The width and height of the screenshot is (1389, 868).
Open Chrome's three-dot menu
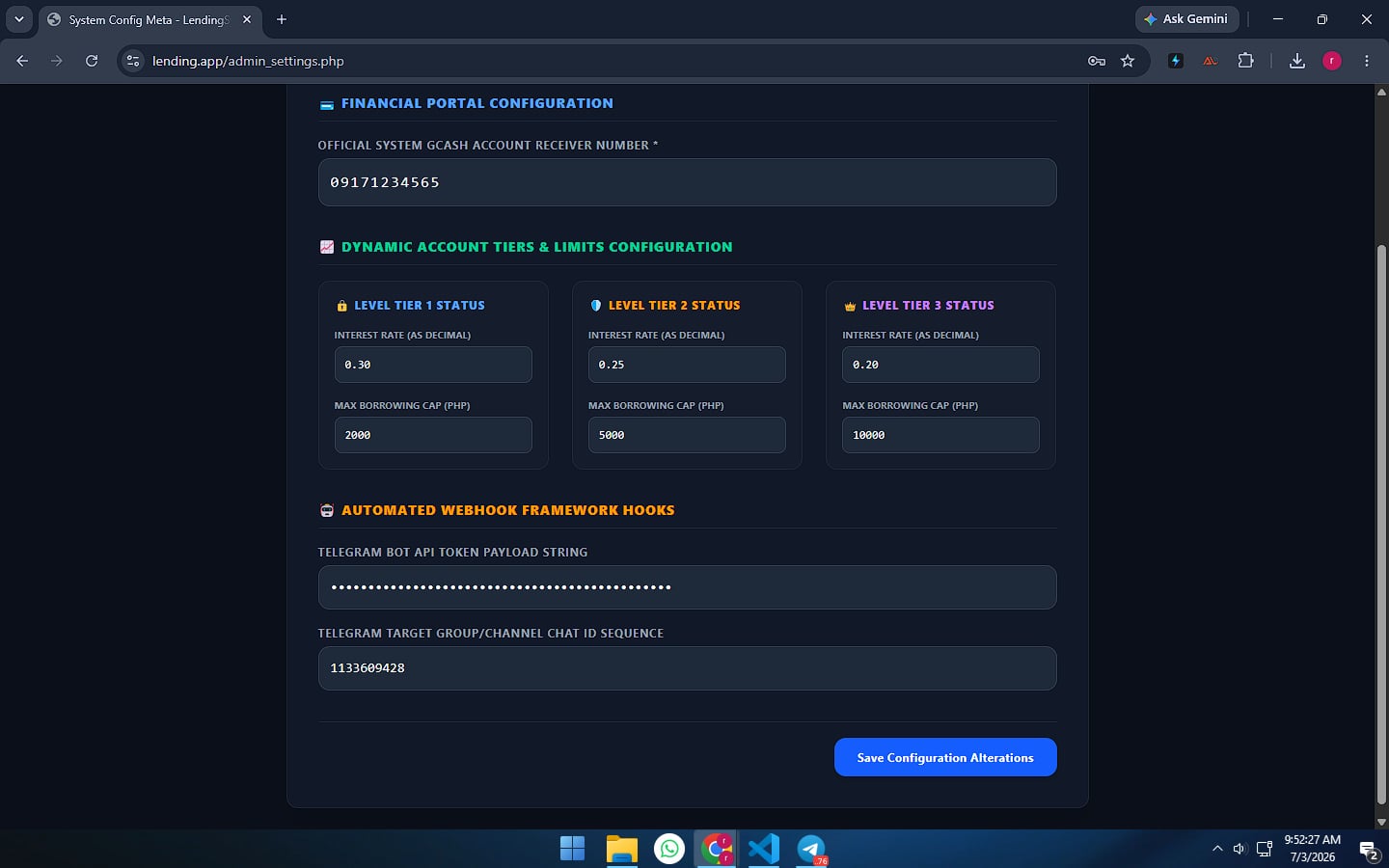click(x=1367, y=61)
